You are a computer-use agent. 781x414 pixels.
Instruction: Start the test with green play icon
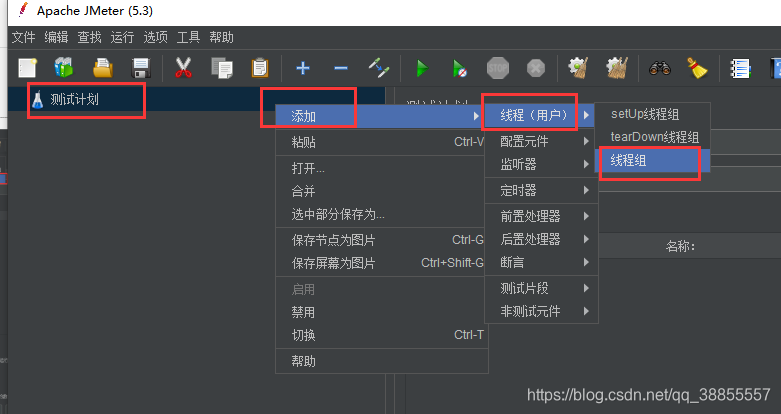(422, 68)
